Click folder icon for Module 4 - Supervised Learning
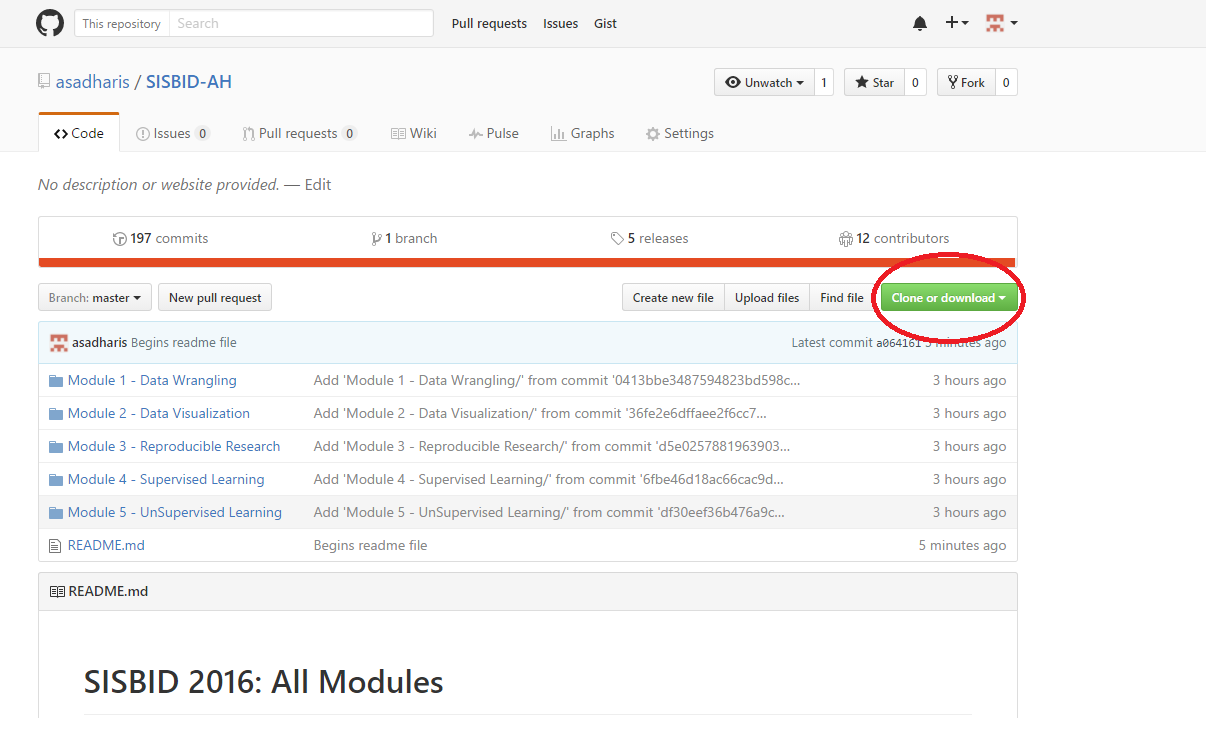This screenshot has height=748, width=1206. pyautogui.click(x=56, y=479)
